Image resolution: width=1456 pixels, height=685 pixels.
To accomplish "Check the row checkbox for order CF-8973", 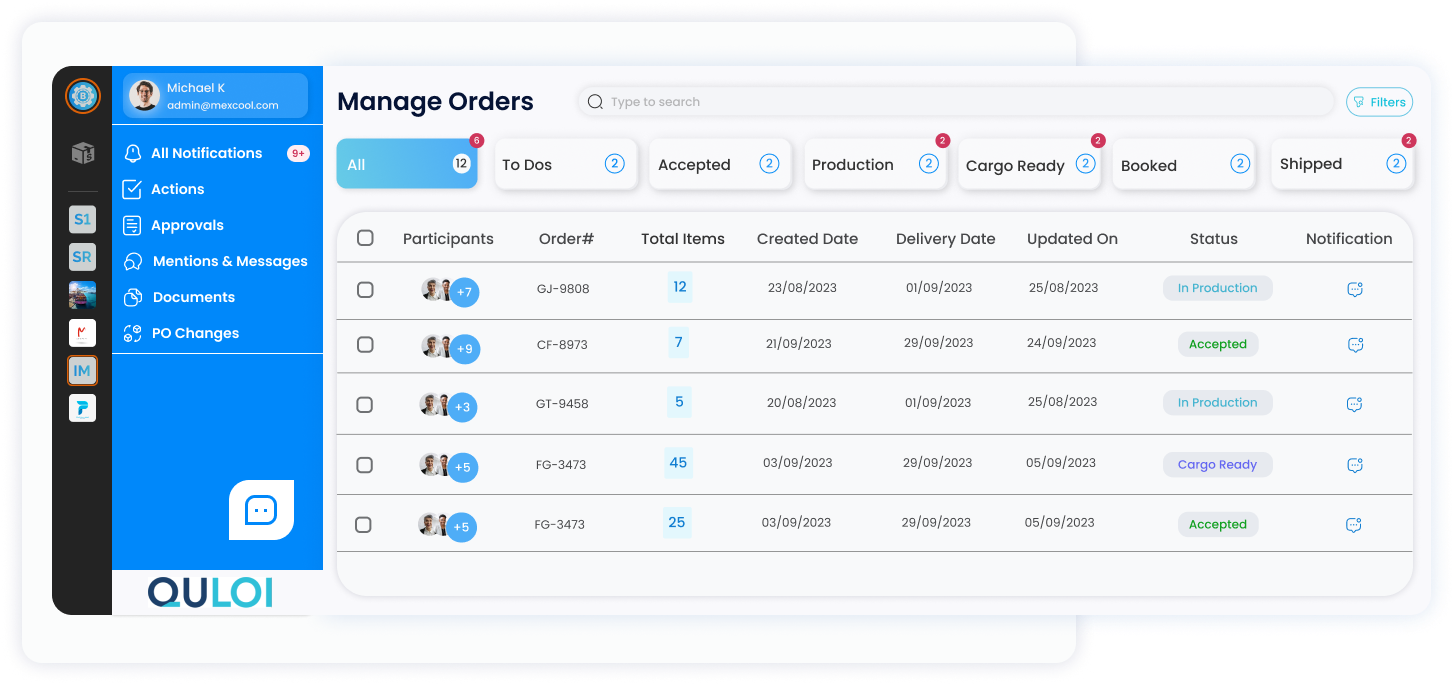I will pyautogui.click(x=365, y=344).
